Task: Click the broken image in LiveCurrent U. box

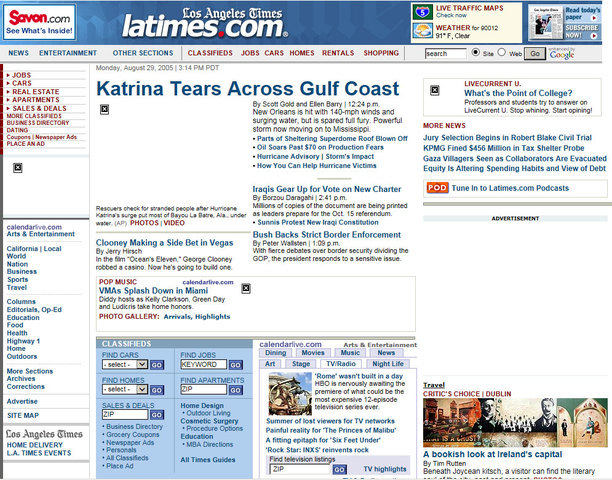Action: (x=434, y=91)
